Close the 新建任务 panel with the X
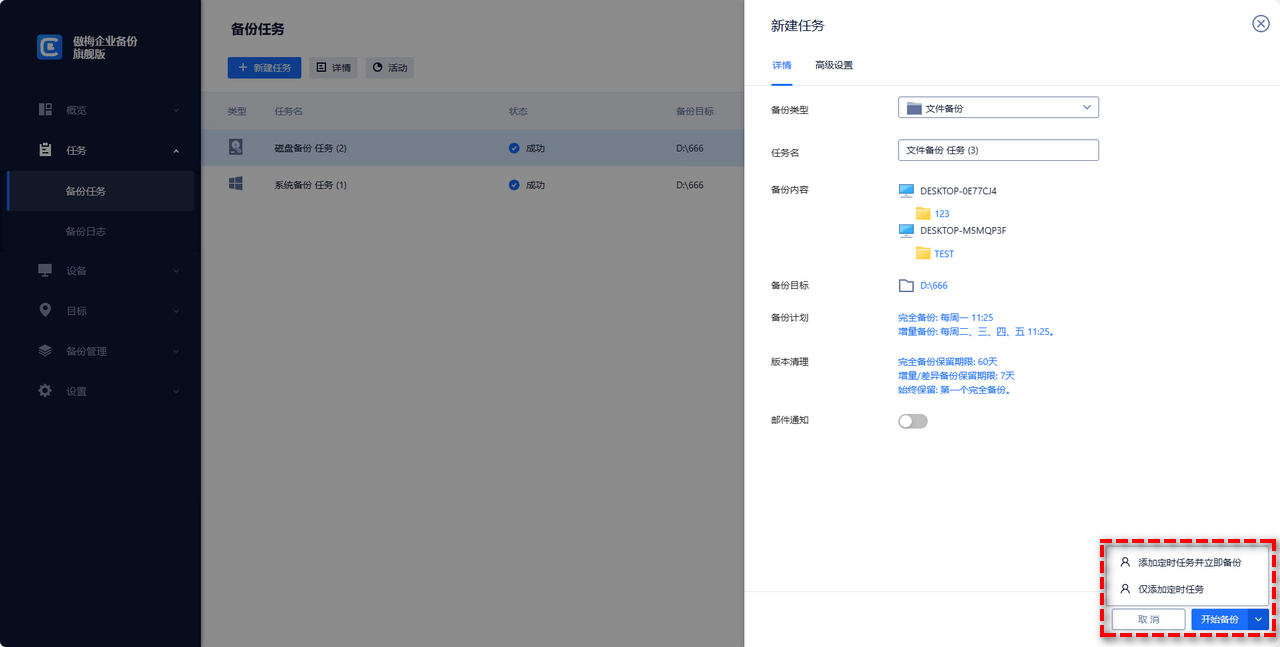Viewport: 1280px width, 647px height. 1261,24
